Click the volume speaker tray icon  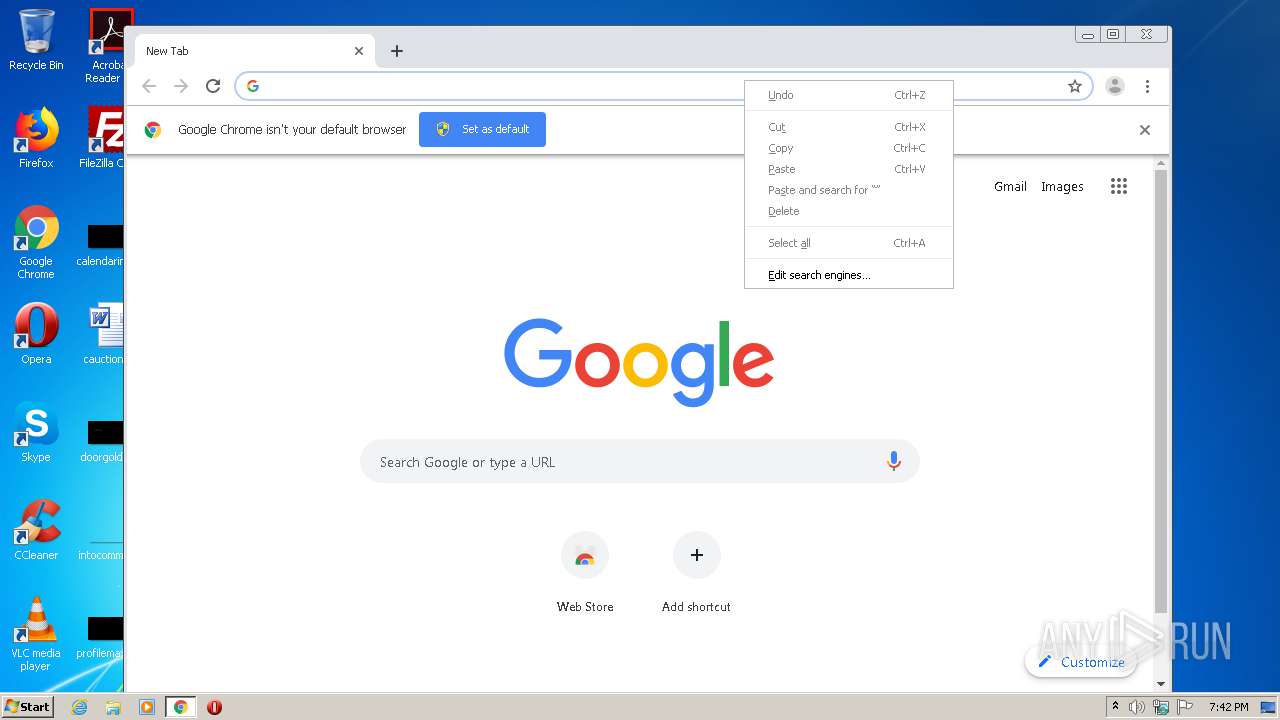tap(1137, 707)
